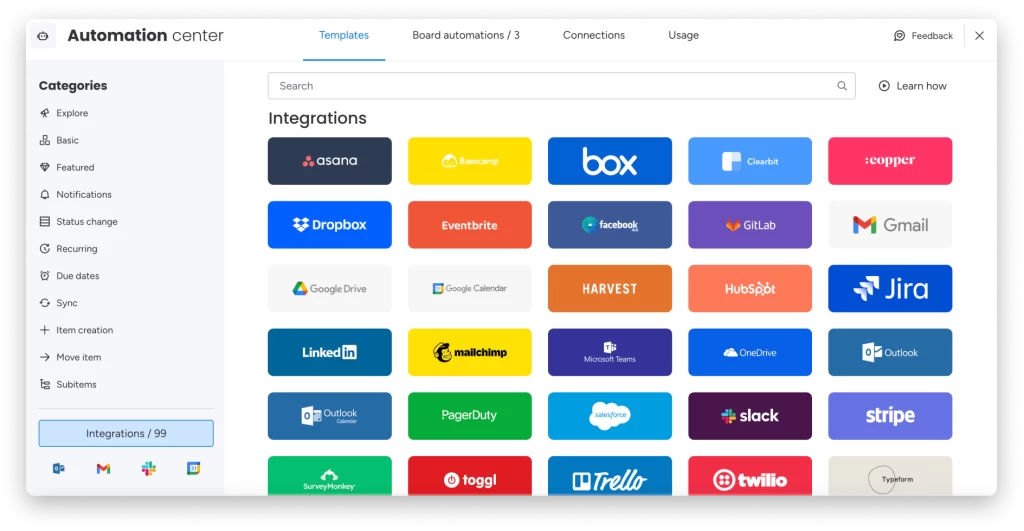The image size is (1024, 531).
Task: Choose the Slack integration card
Action: pyautogui.click(x=750, y=416)
